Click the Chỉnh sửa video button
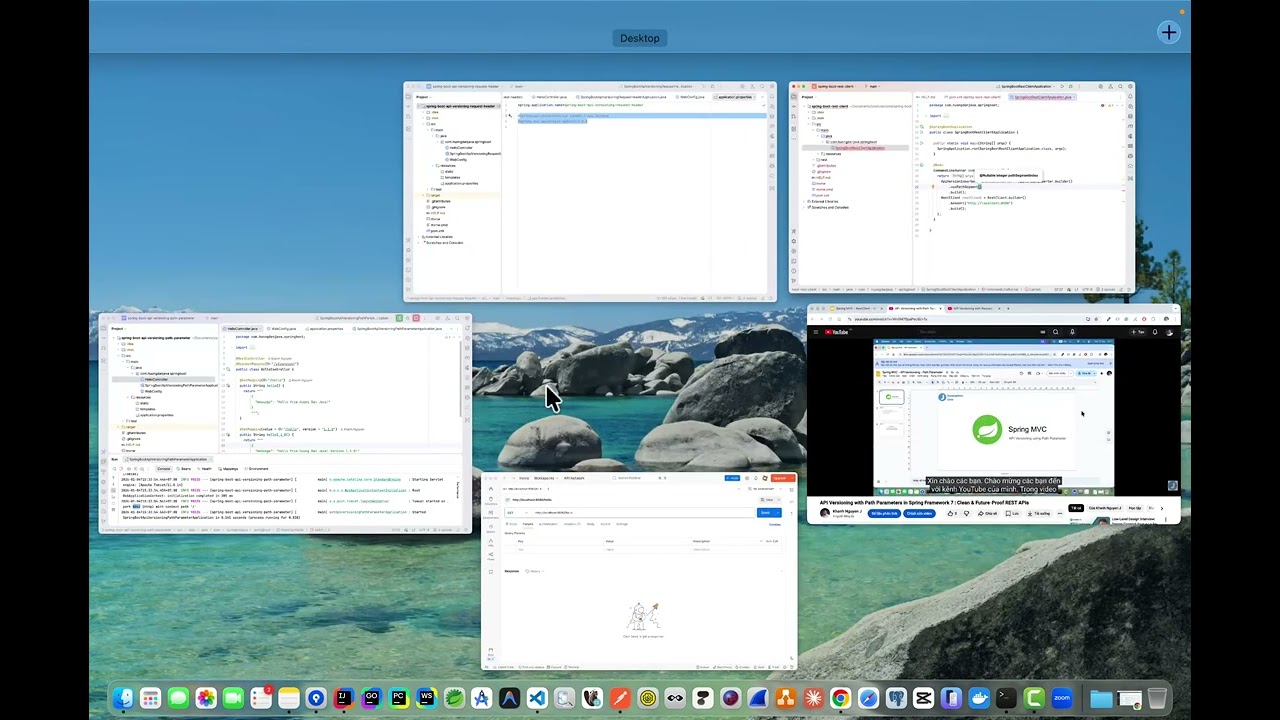The width and height of the screenshot is (1280, 720). pyautogui.click(x=919, y=513)
